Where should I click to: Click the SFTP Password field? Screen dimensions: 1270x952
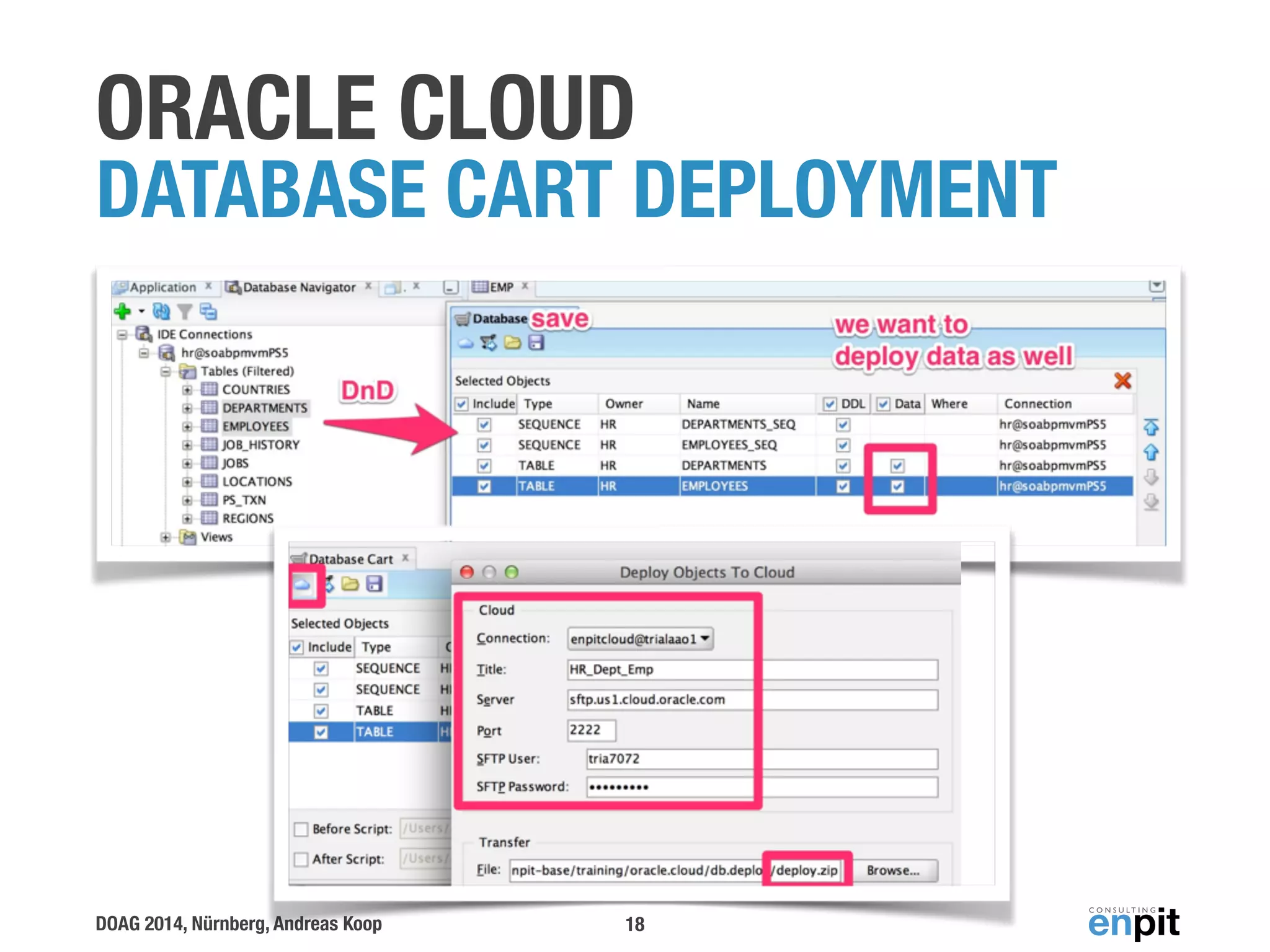point(762,787)
